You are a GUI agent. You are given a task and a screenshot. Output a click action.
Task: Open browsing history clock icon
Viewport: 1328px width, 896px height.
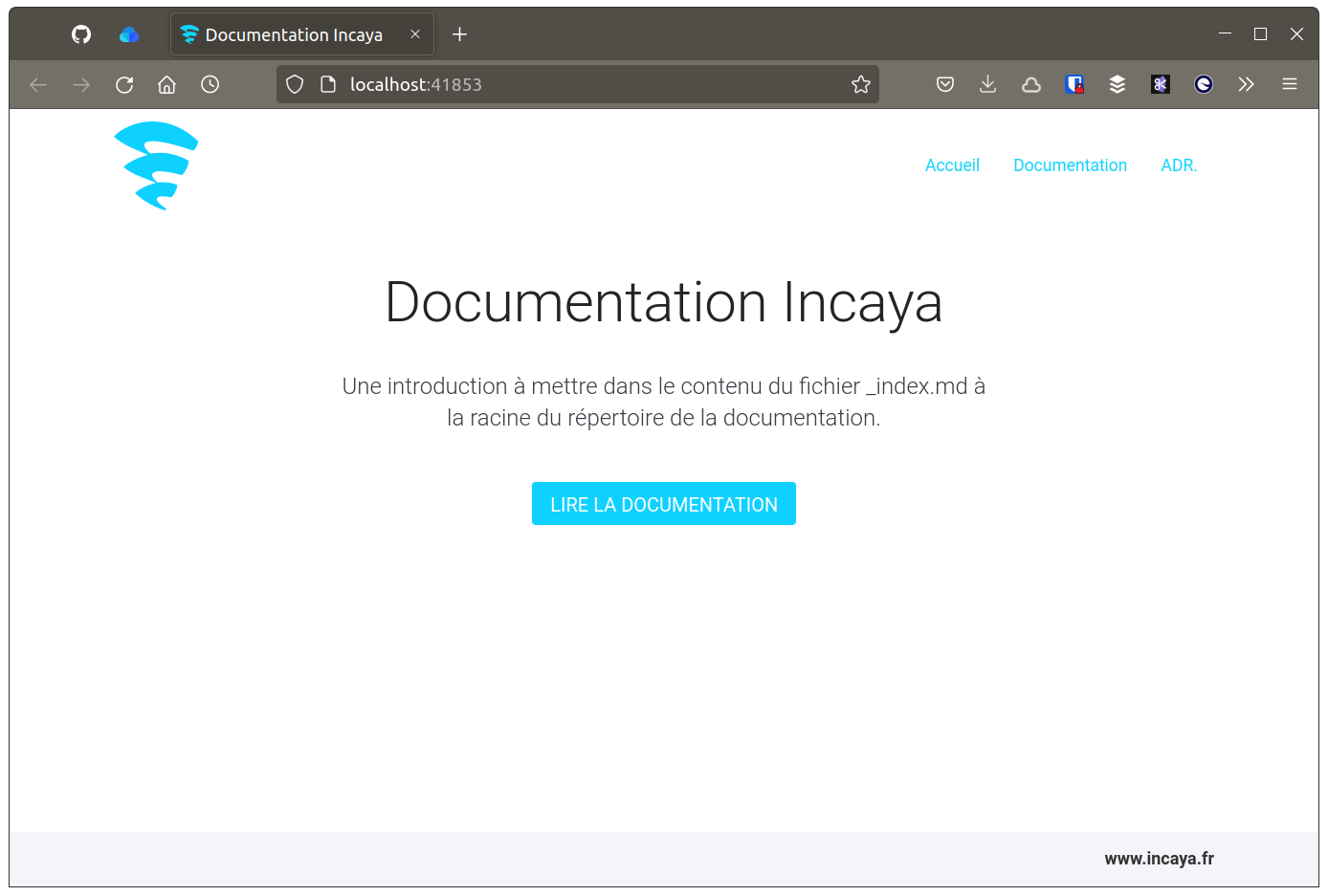pos(210,85)
